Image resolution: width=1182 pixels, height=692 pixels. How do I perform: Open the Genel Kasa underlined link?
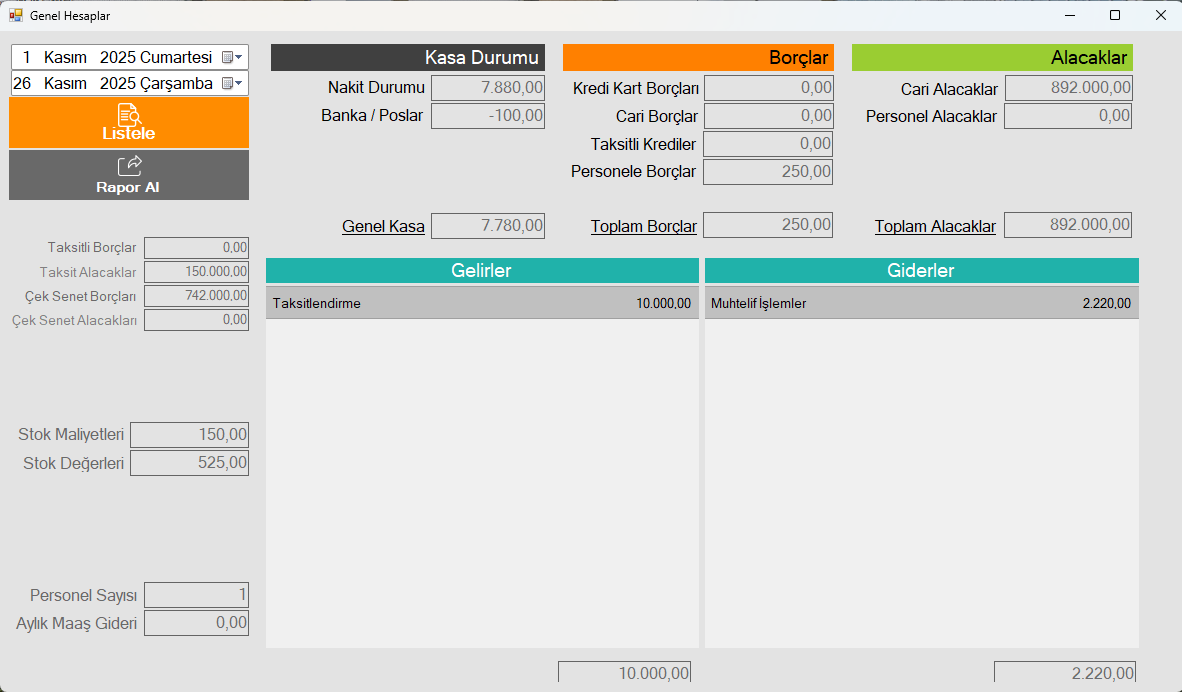pyautogui.click(x=383, y=226)
